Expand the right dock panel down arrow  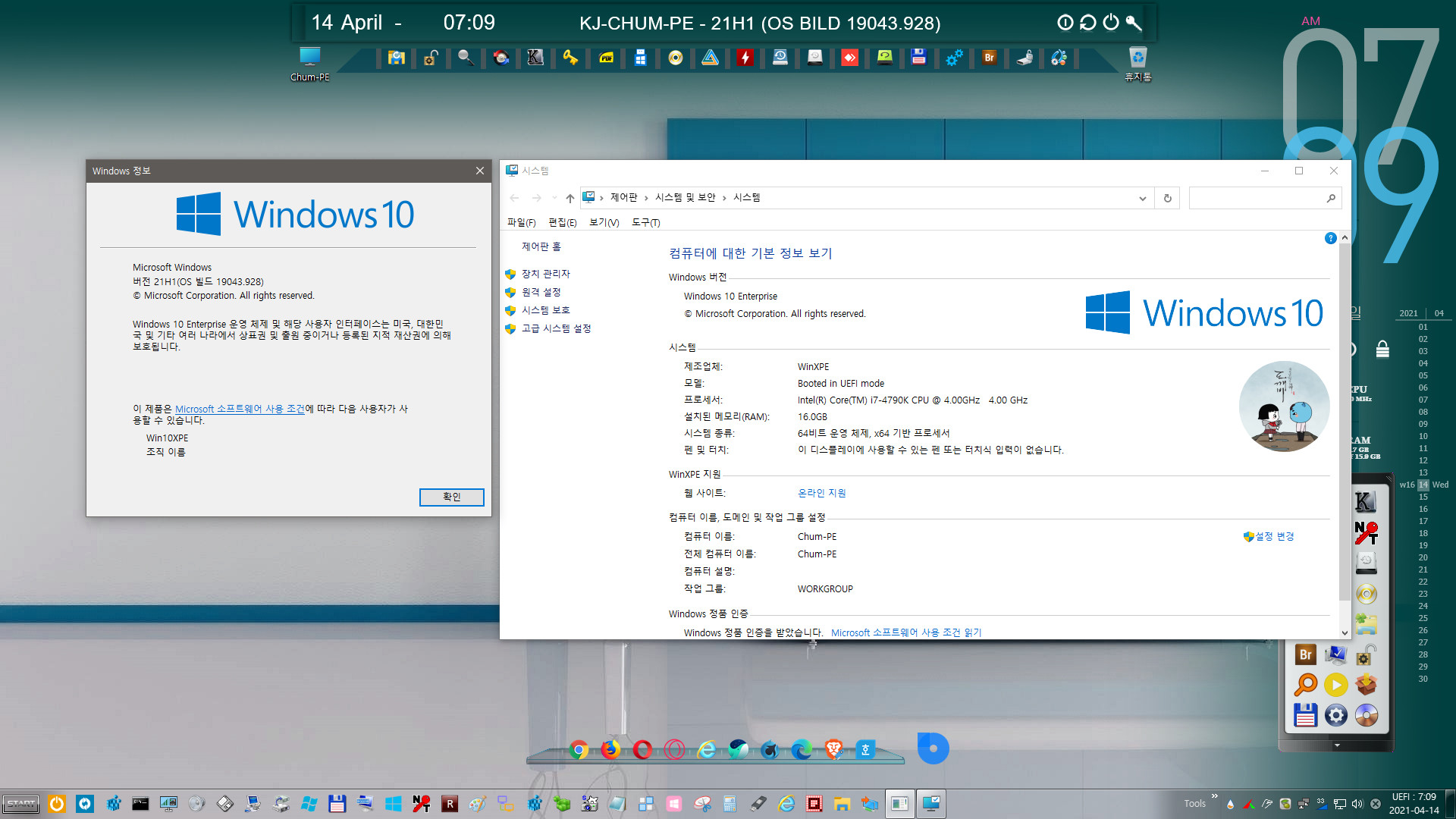1337,745
